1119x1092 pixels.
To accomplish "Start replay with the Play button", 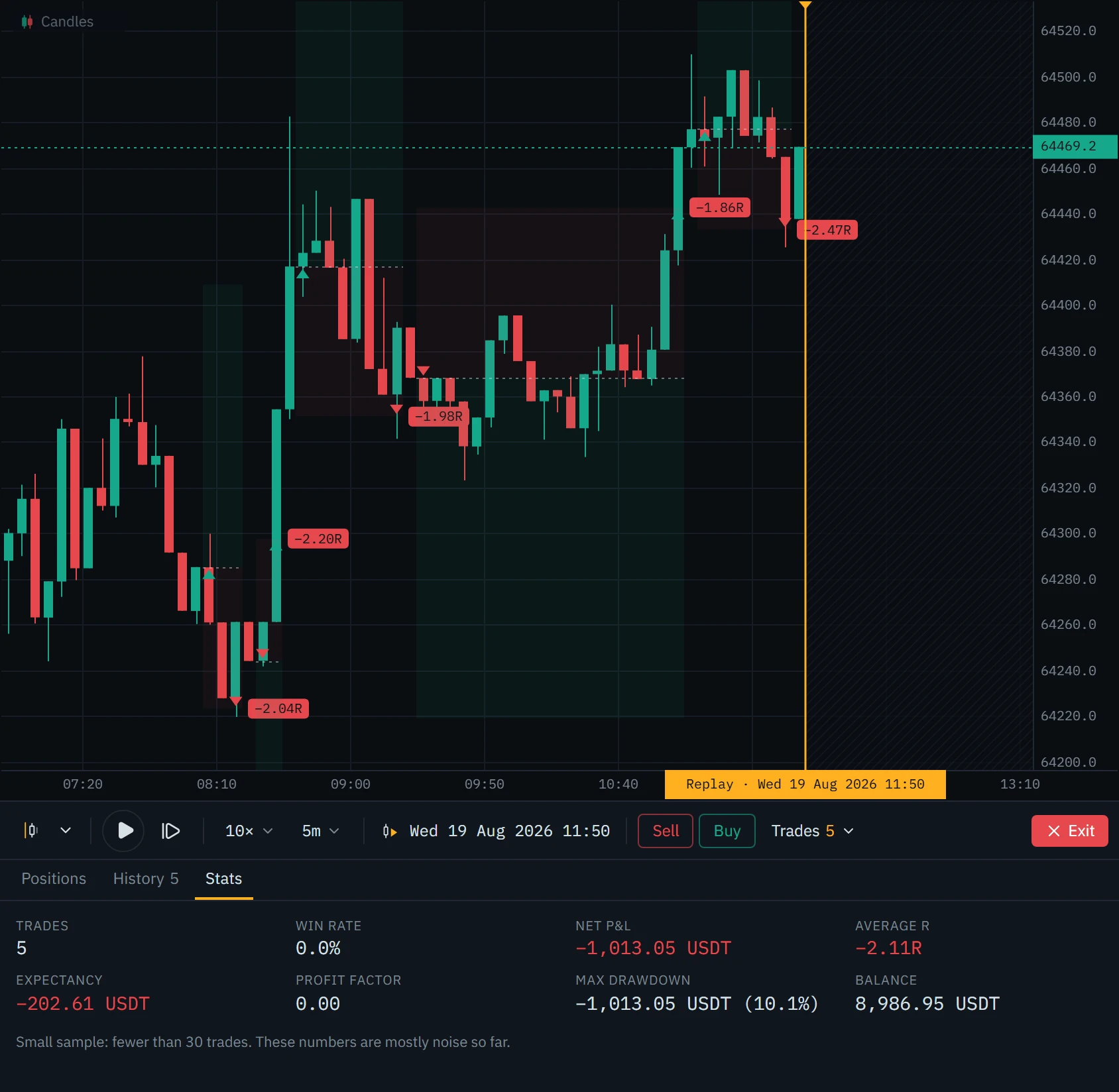I will pos(124,830).
